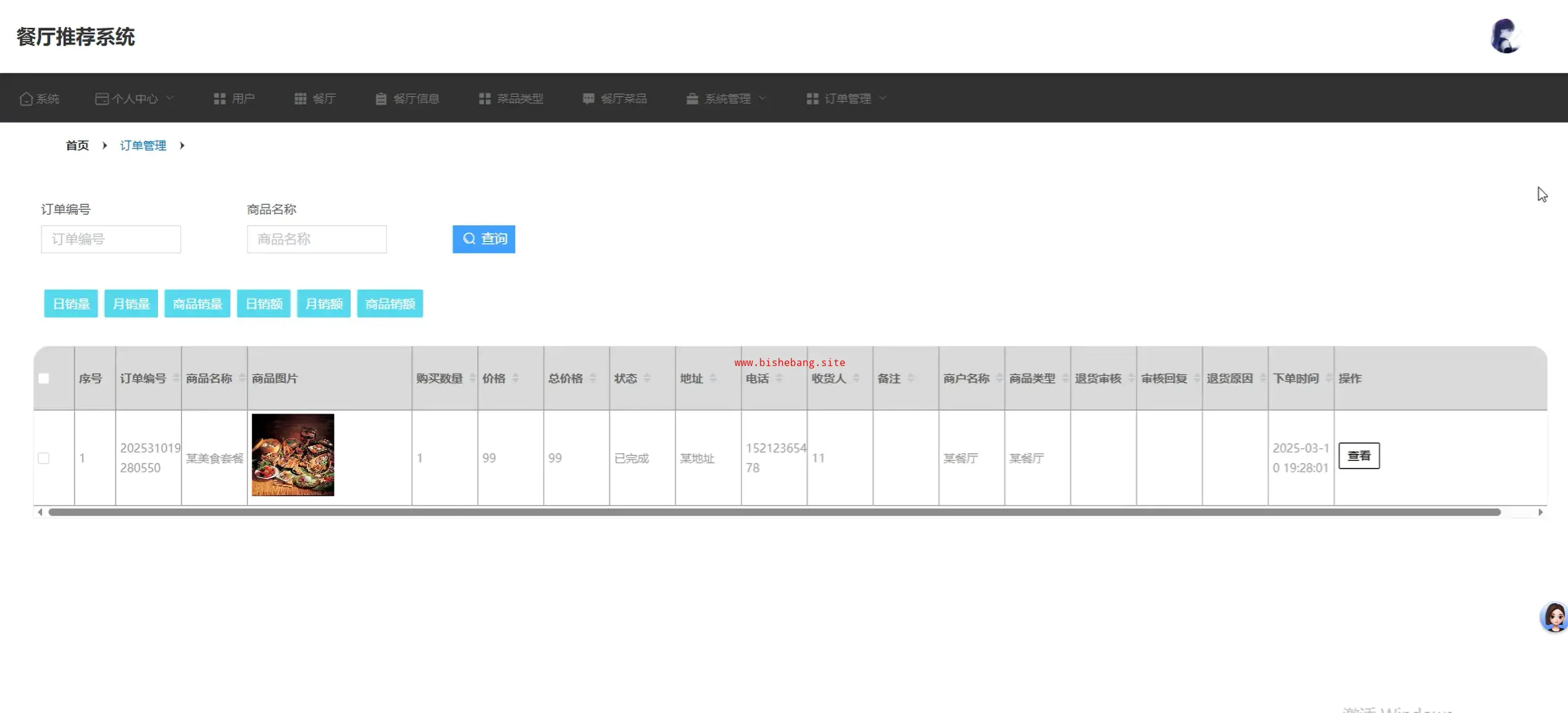Click the grid icon next to 用户
Viewport: 1568px width, 713px height.
point(219,99)
